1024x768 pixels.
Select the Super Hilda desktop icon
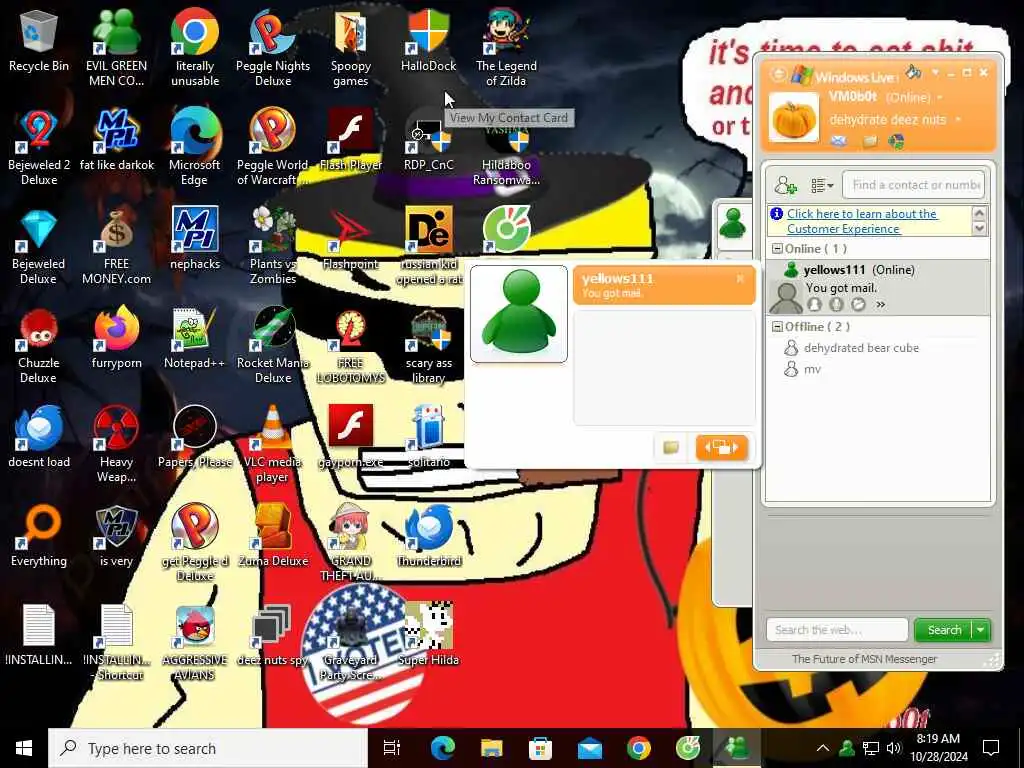[429, 633]
